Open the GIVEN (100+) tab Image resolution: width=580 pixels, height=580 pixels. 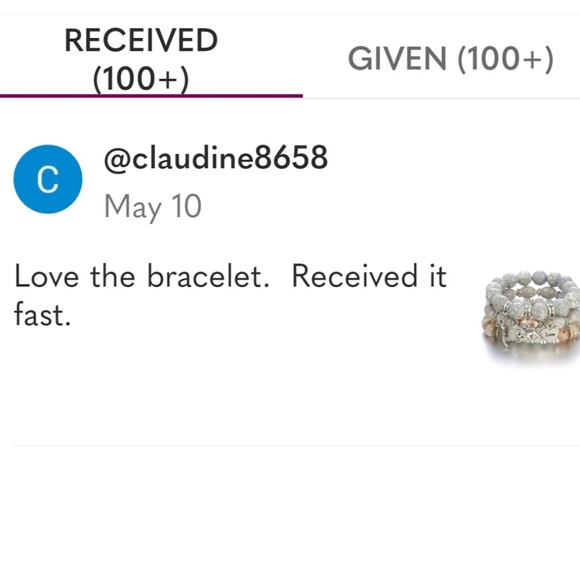click(x=451, y=59)
